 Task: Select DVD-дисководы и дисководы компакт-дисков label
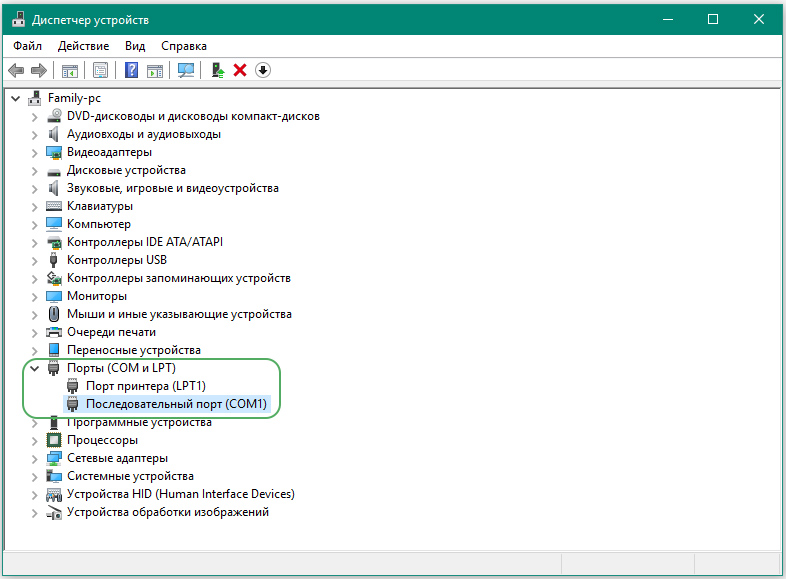[x=193, y=116]
